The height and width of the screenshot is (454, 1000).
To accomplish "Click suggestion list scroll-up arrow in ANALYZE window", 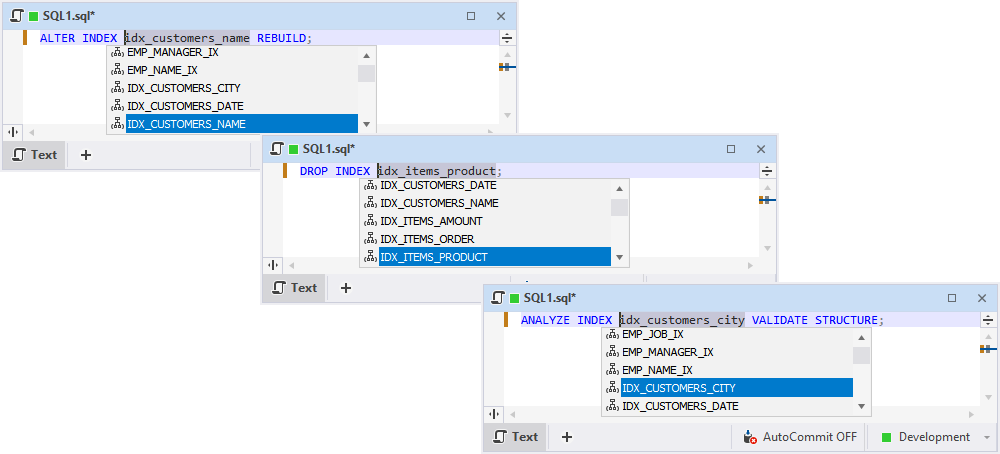I will (862, 338).
